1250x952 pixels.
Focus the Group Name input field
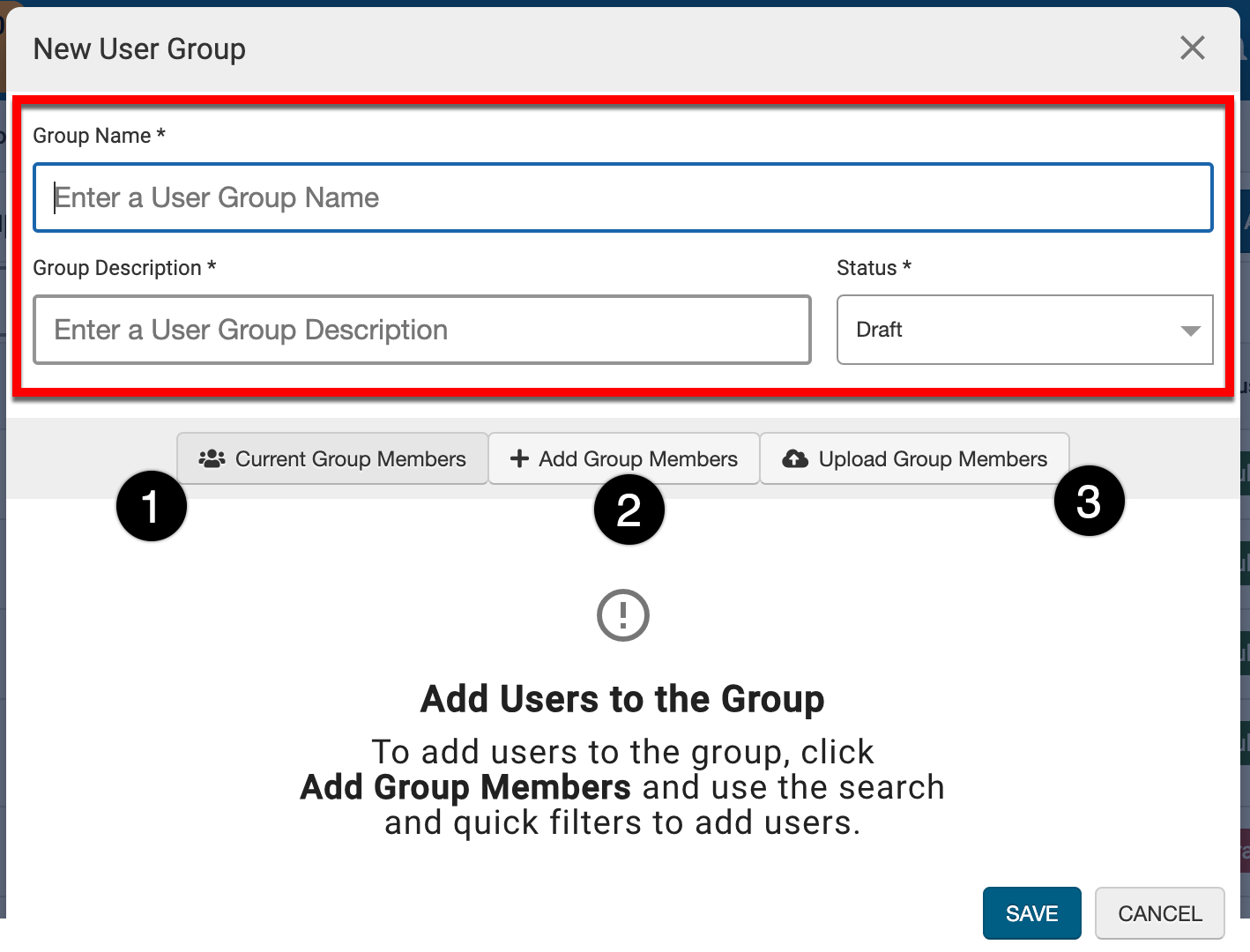(x=622, y=197)
